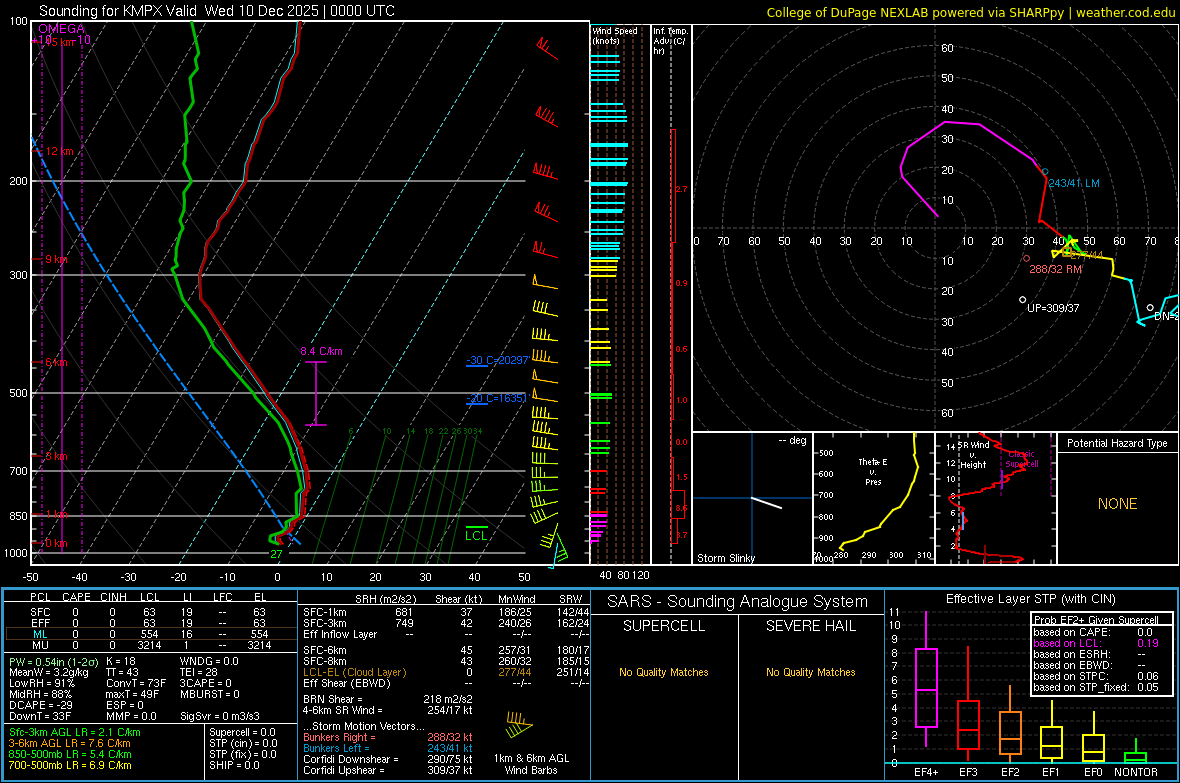1180x783 pixels.
Task: Click the magenta 'based on LCL:' row
Action: pyautogui.click(x=1096, y=643)
